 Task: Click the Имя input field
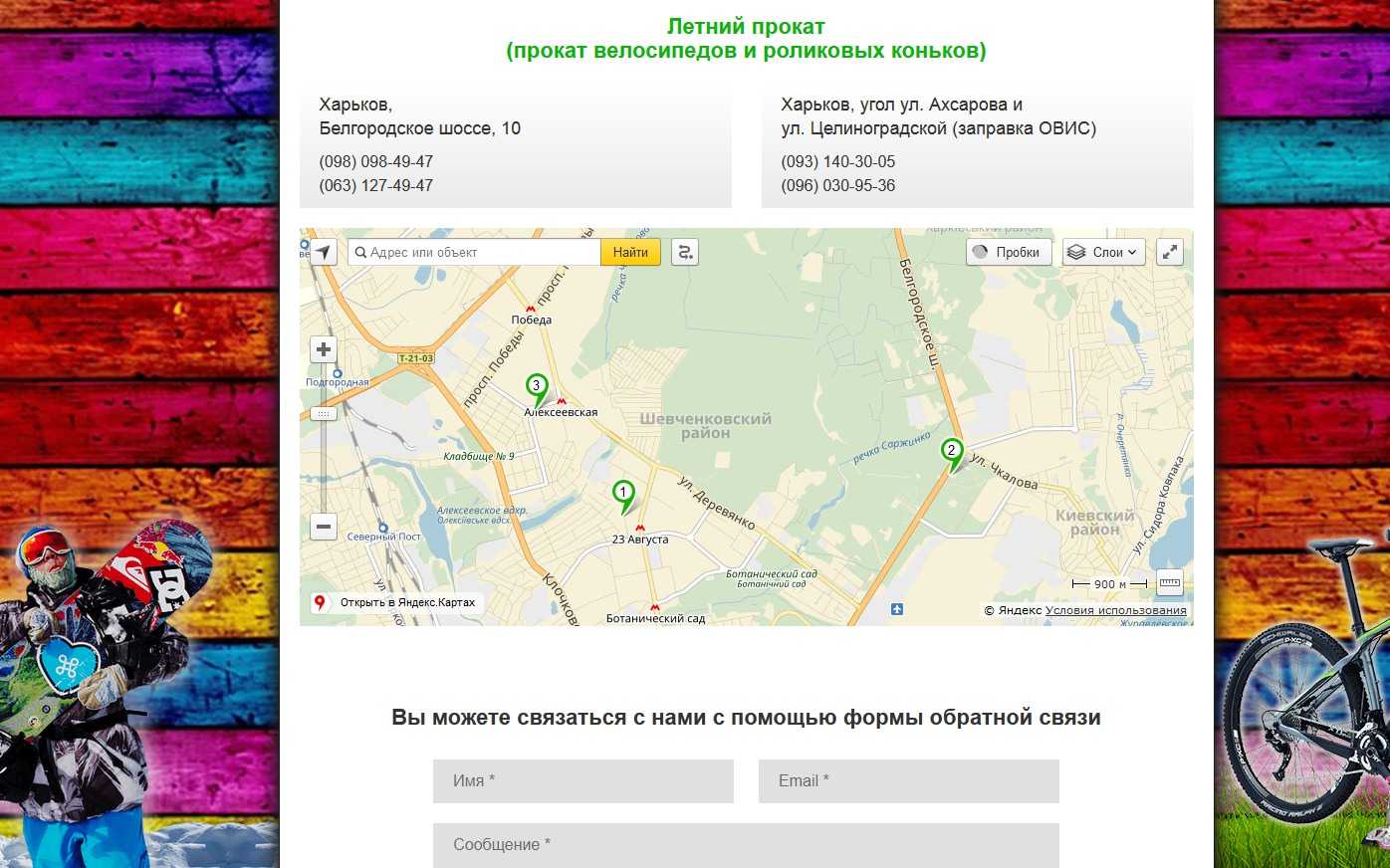(x=582, y=781)
